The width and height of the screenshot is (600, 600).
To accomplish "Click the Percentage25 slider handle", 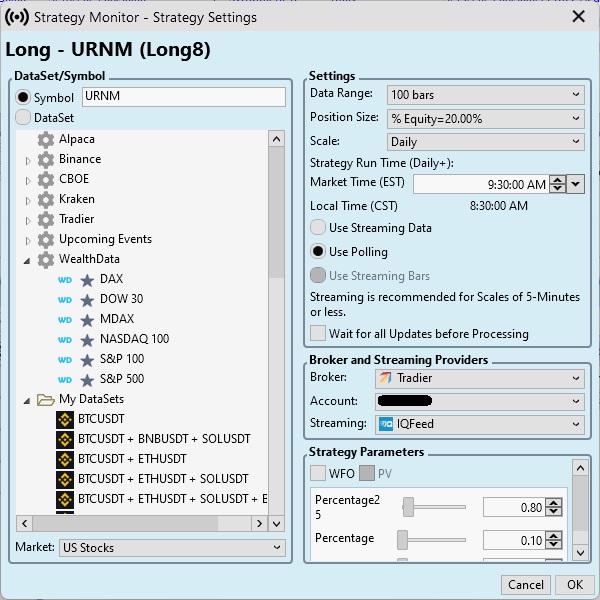I will pos(409,507).
